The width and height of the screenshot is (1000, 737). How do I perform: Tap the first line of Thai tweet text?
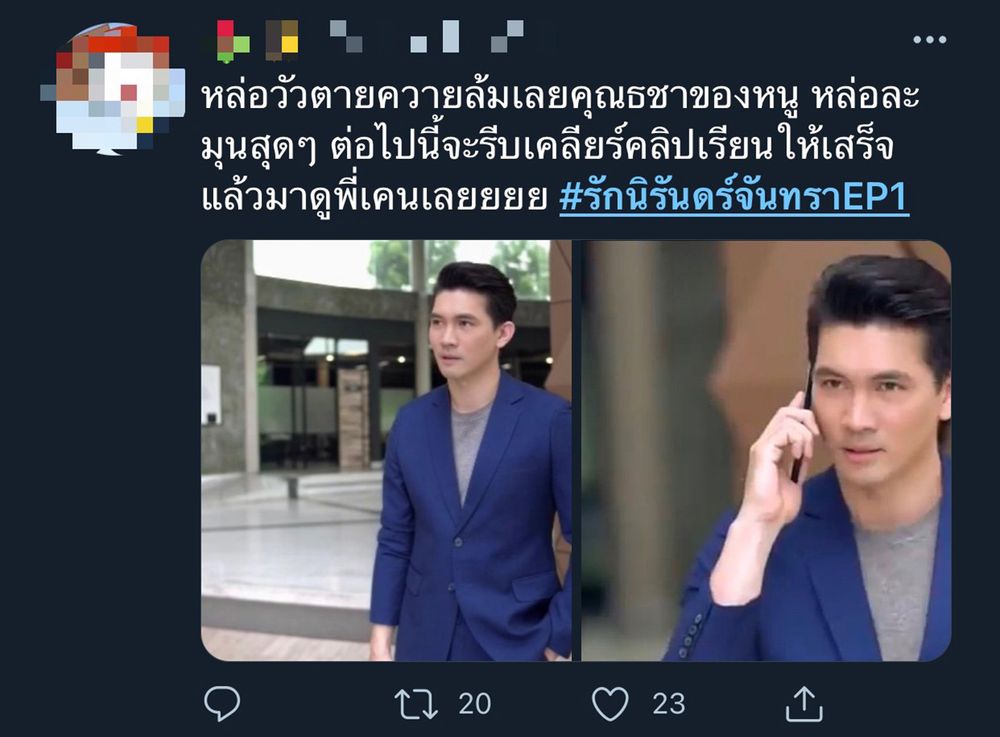coord(561,97)
